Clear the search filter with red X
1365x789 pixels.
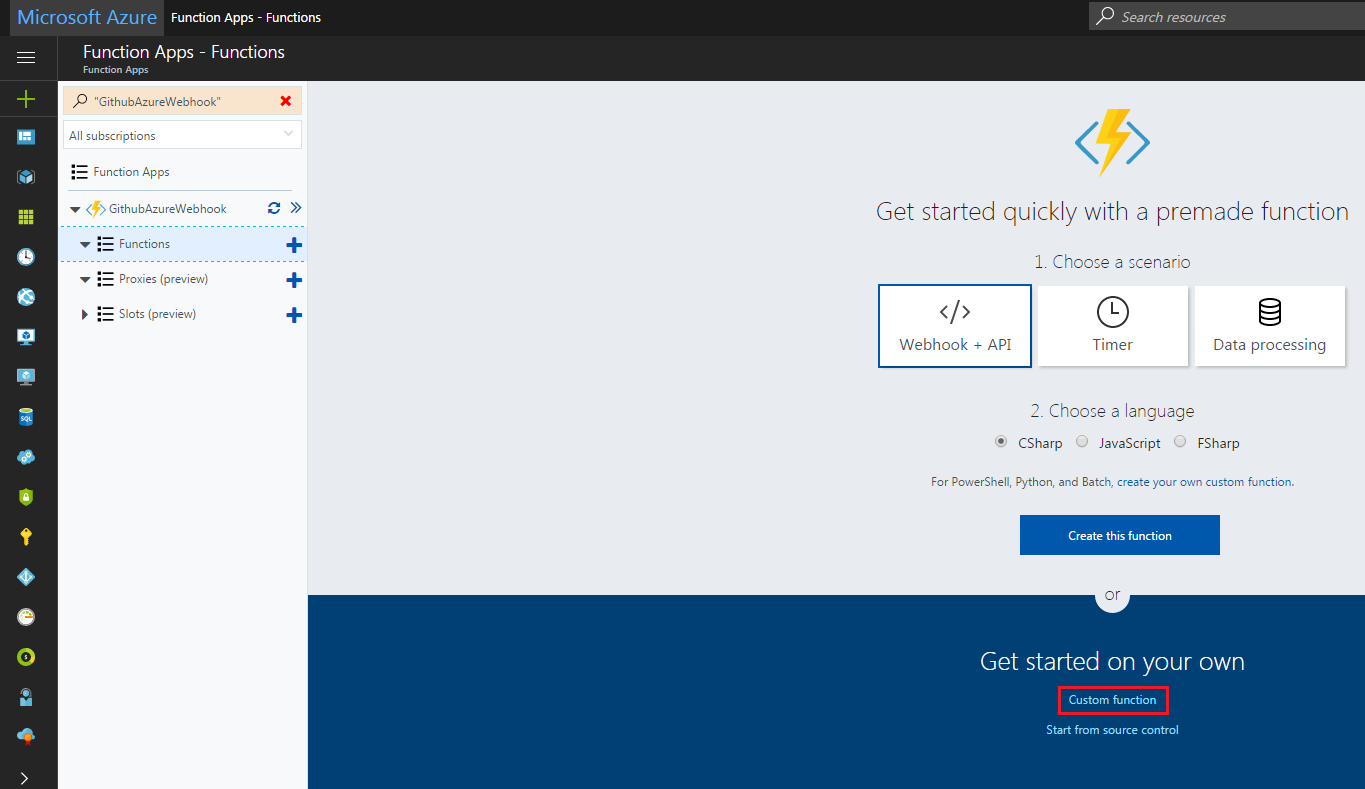(x=286, y=101)
